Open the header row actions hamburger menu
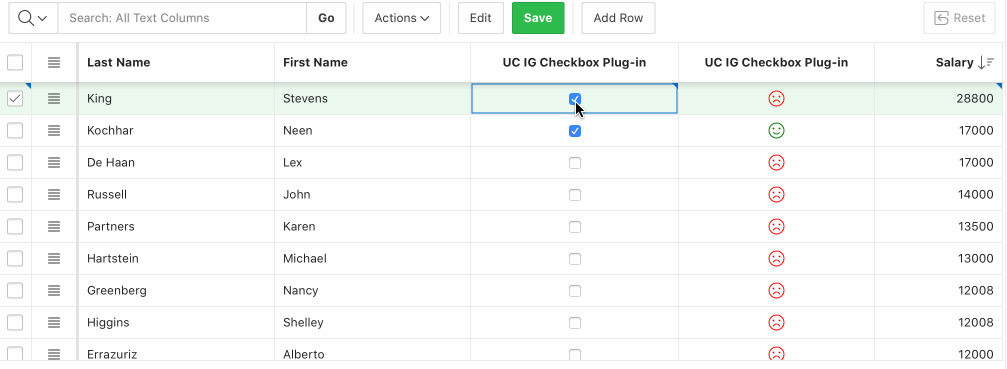 click(x=54, y=62)
